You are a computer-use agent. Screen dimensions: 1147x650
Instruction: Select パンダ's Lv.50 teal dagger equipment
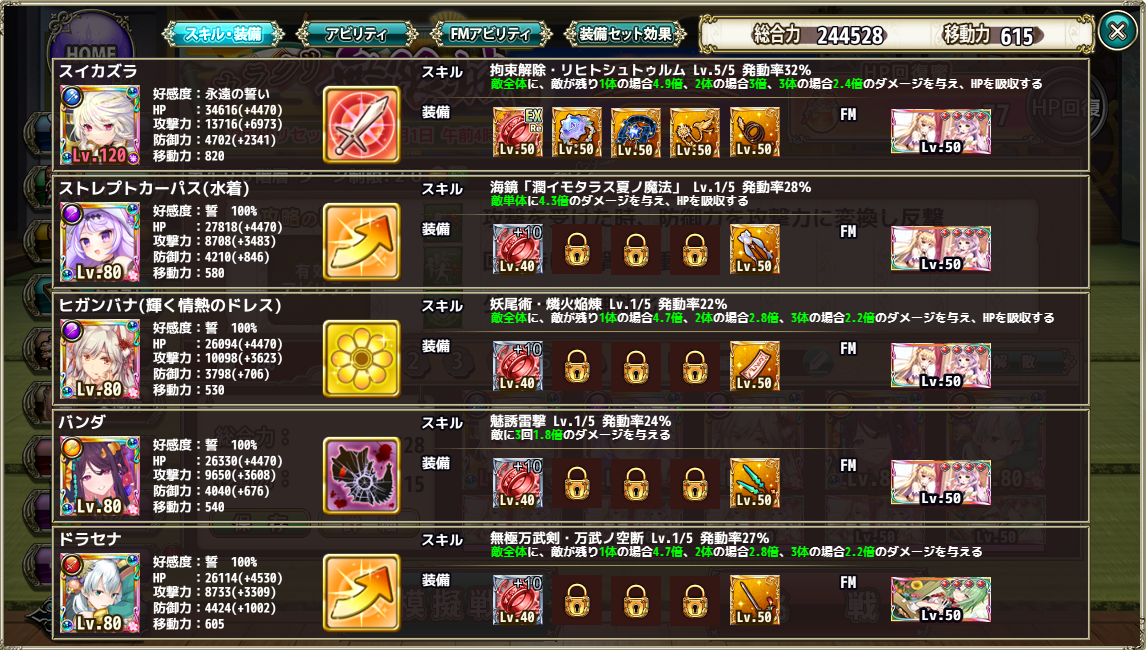coord(754,483)
